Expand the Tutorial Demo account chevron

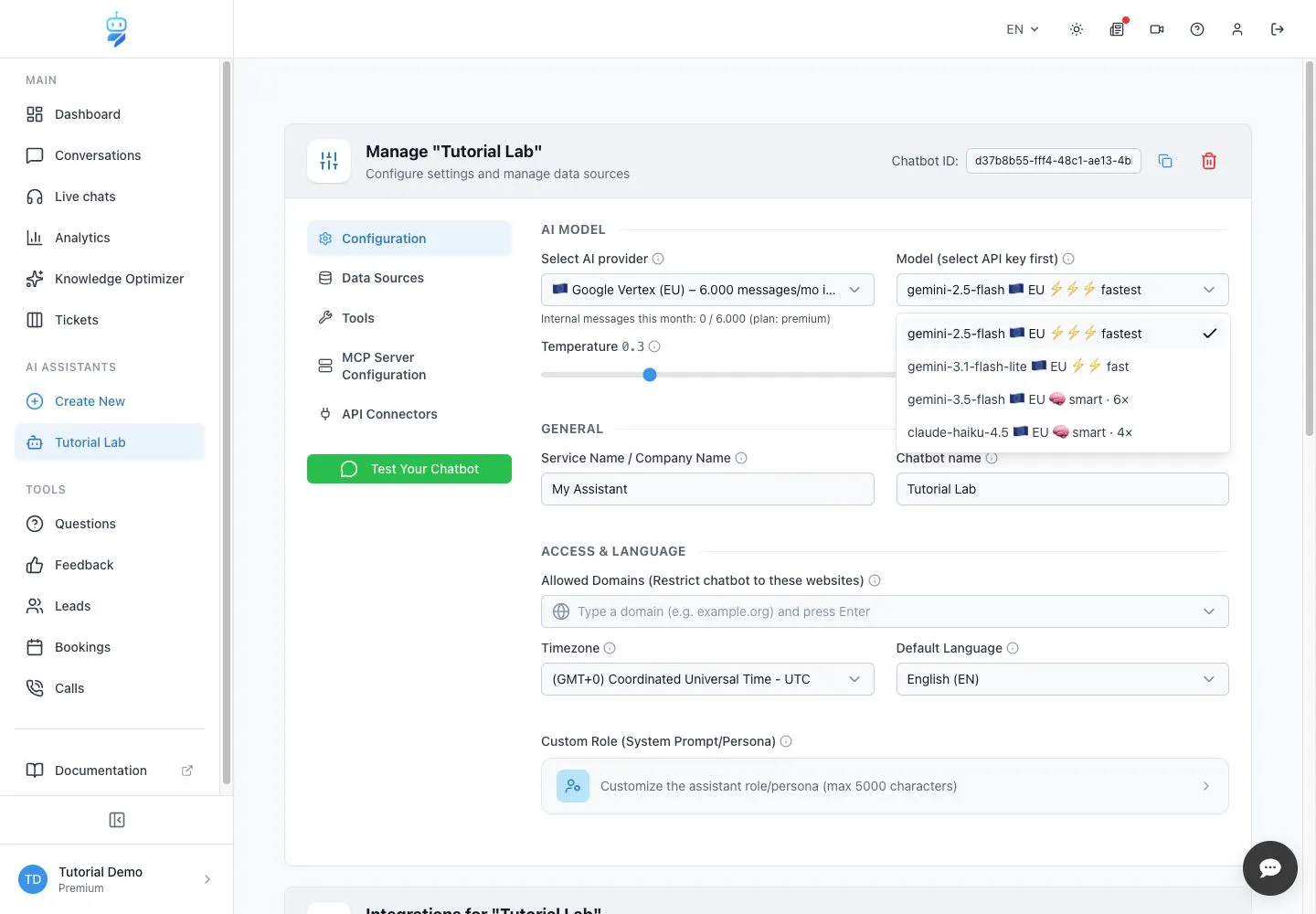(x=207, y=879)
